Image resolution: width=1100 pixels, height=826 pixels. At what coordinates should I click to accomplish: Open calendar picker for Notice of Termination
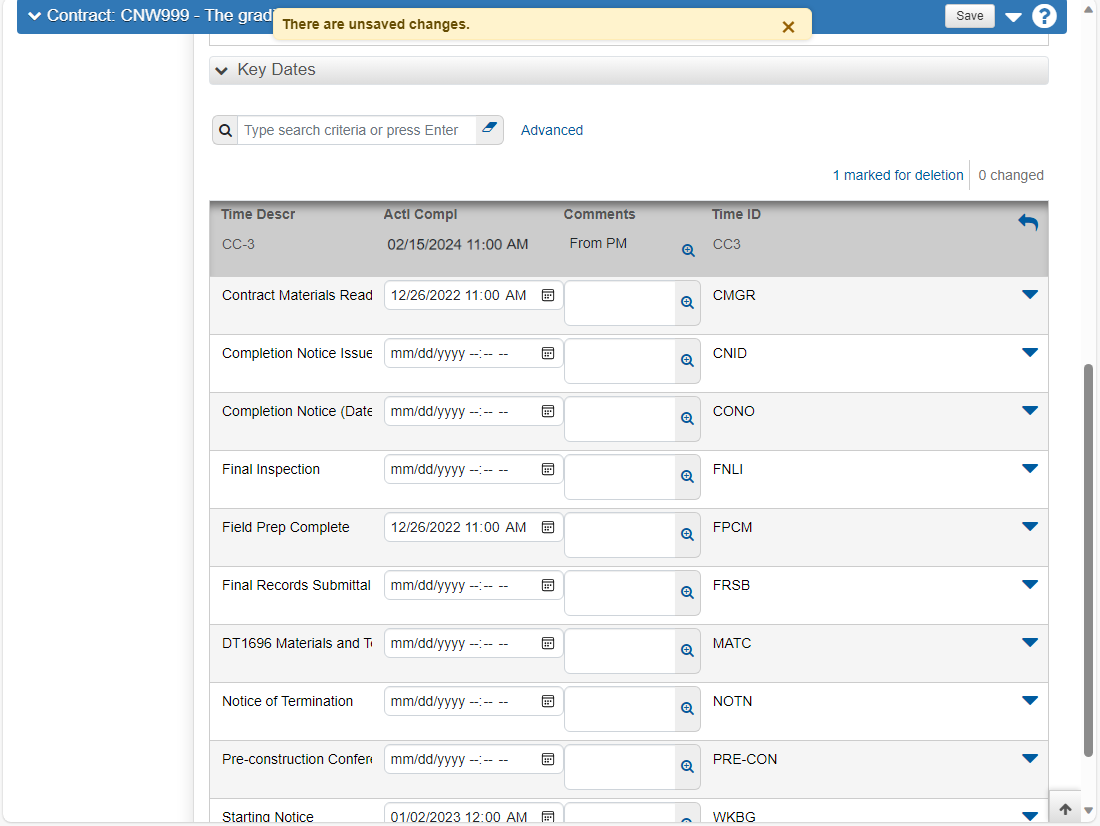point(548,701)
